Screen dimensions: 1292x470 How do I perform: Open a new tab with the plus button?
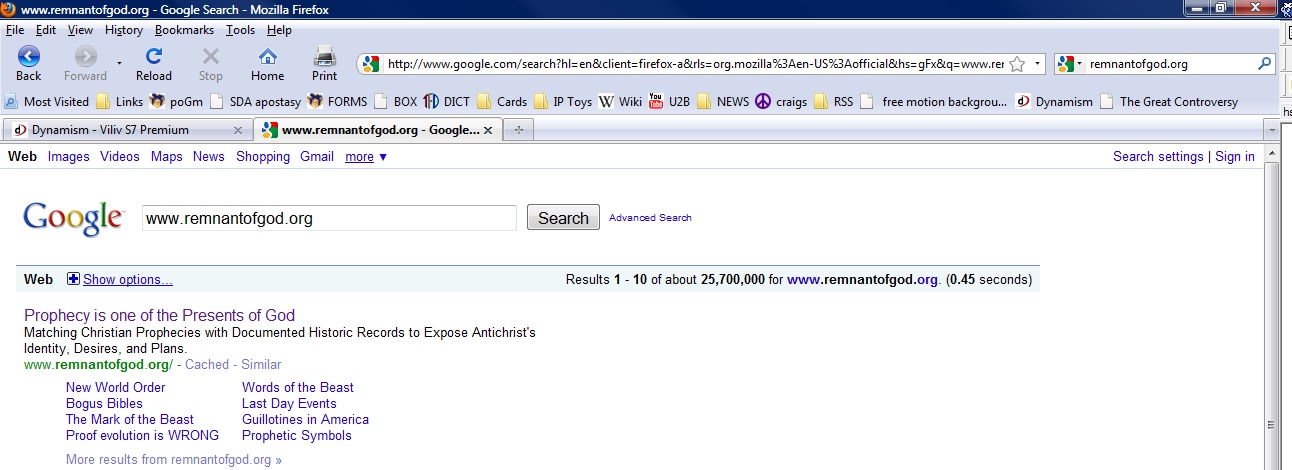[x=518, y=130]
